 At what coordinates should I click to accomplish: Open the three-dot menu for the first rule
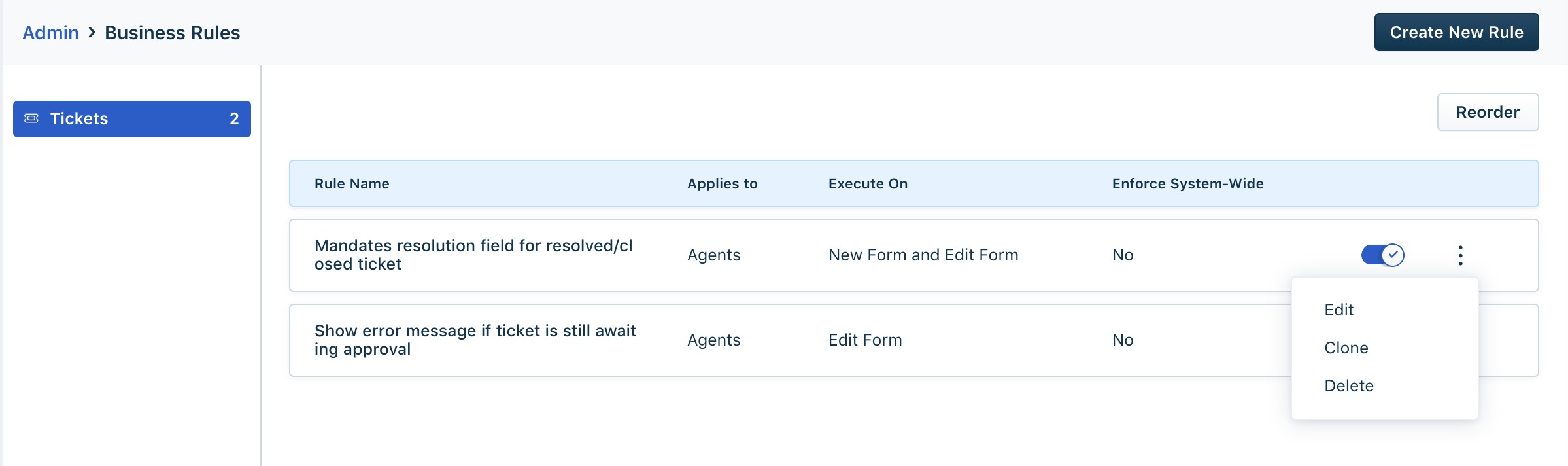[x=1460, y=255]
